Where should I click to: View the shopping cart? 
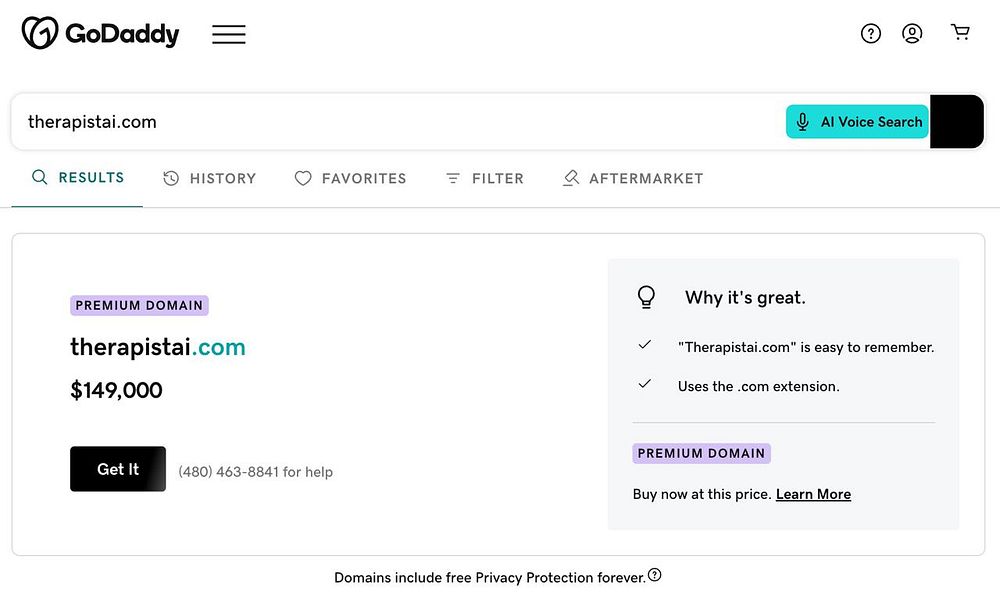pos(961,33)
